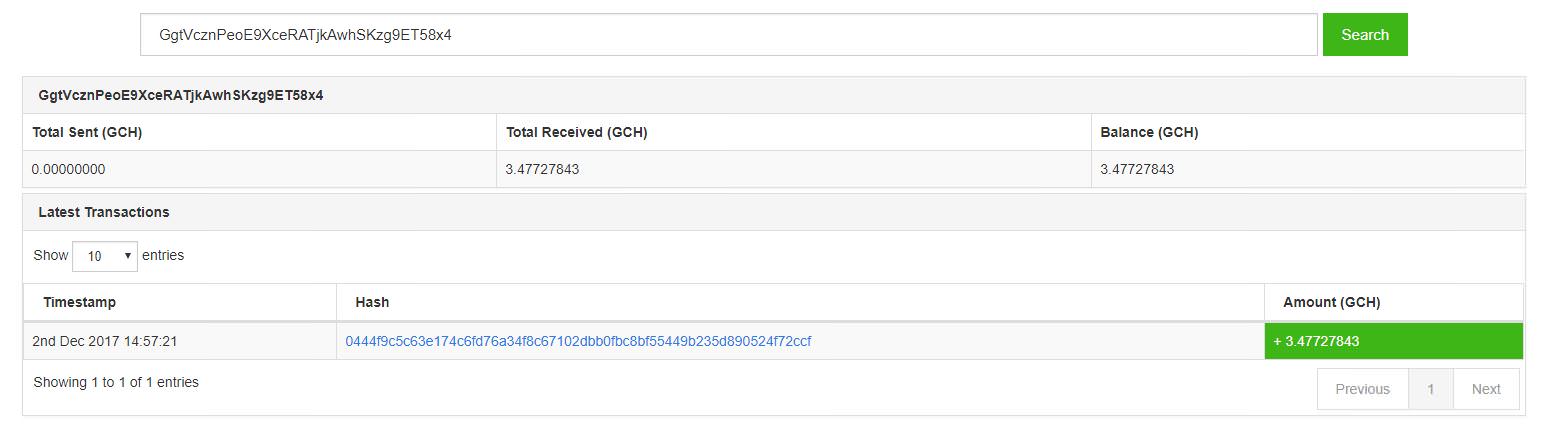The width and height of the screenshot is (1551, 430).
Task: Select page 1 in pagination
Action: point(1431,389)
